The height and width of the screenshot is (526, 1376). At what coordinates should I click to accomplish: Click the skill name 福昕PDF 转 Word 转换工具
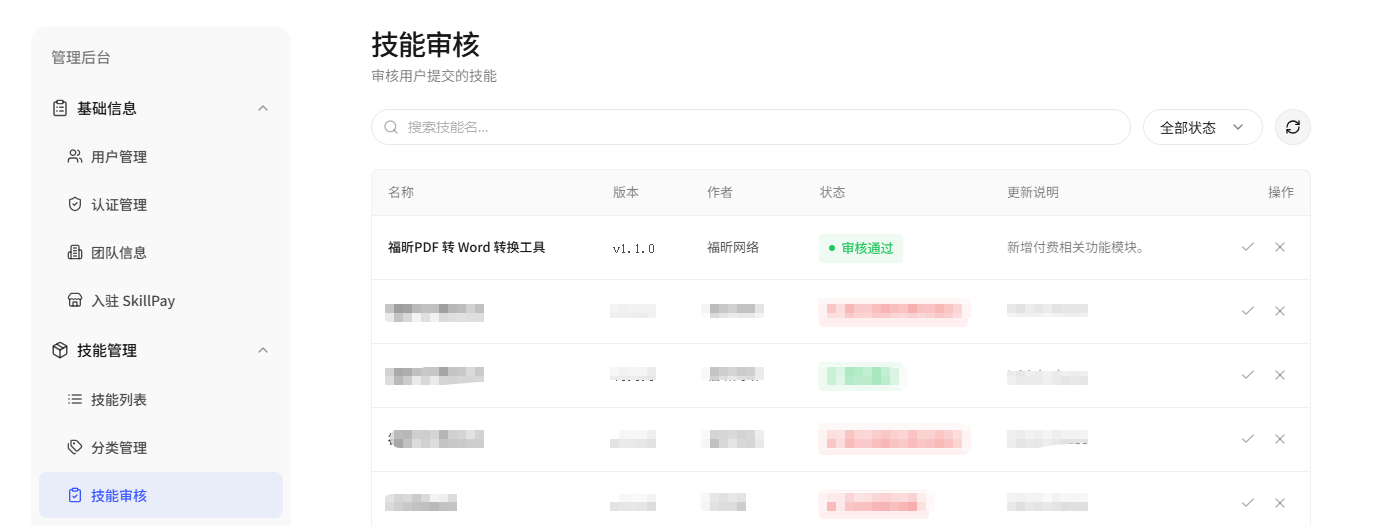click(467, 247)
